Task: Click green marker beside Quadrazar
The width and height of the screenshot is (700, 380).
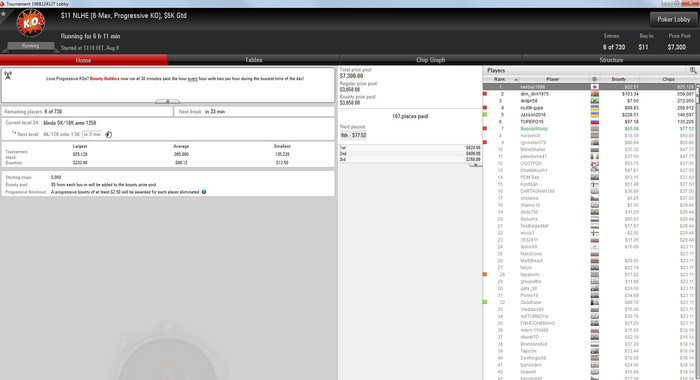Action: click(485, 302)
